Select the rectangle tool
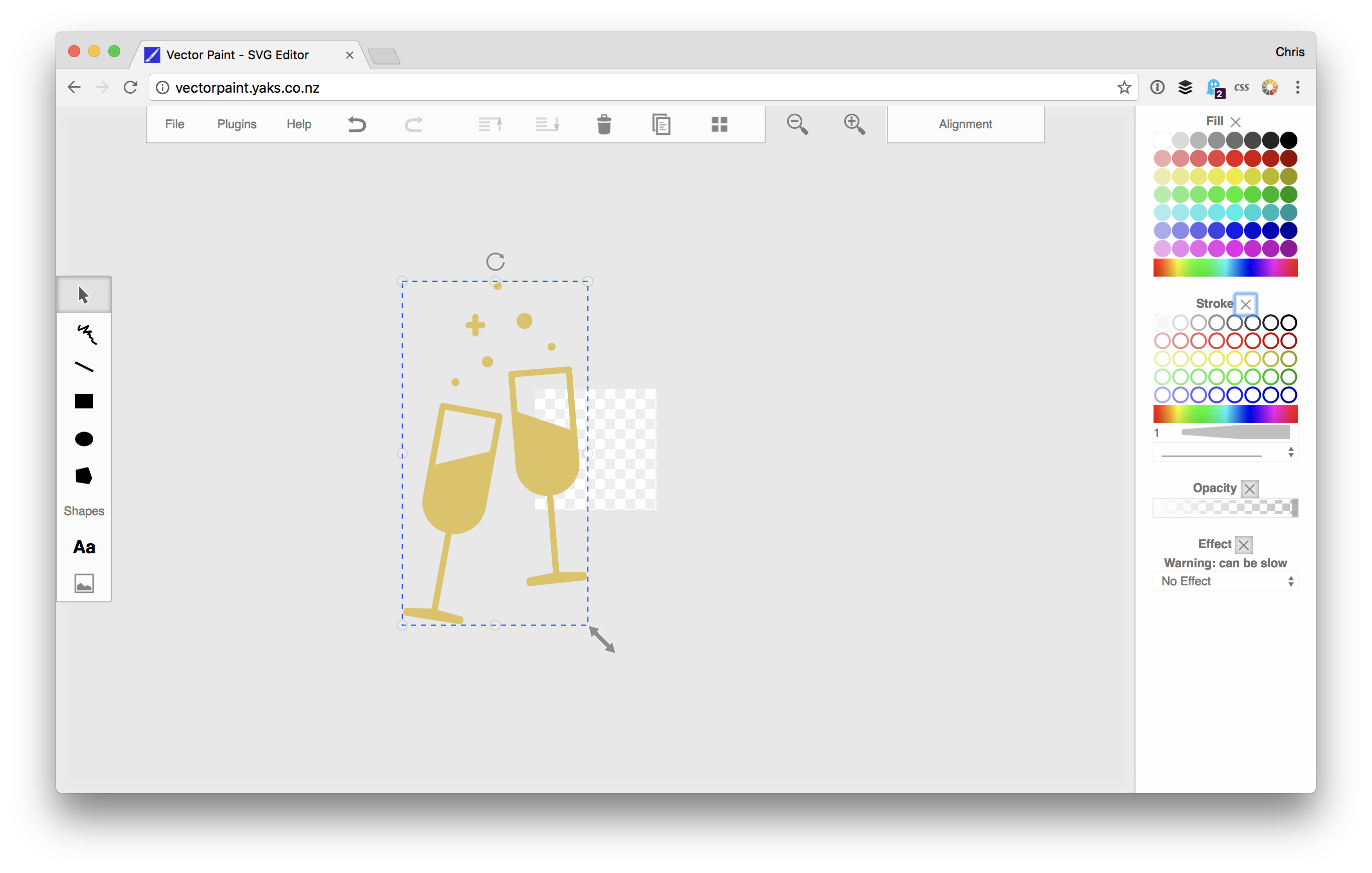This screenshot has width=1372, height=873. [84, 400]
